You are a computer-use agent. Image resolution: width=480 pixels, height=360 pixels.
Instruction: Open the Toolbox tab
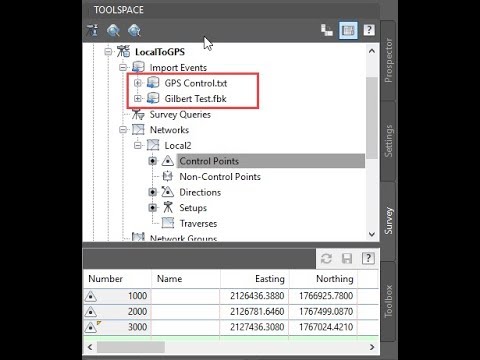pyautogui.click(x=388, y=301)
